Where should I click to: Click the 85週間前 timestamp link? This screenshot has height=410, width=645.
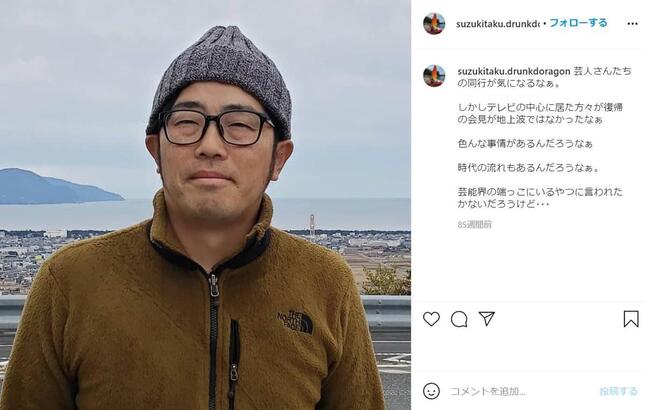[474, 225]
